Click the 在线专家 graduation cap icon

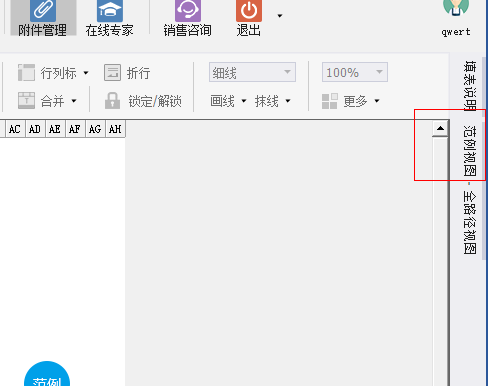pos(110,11)
